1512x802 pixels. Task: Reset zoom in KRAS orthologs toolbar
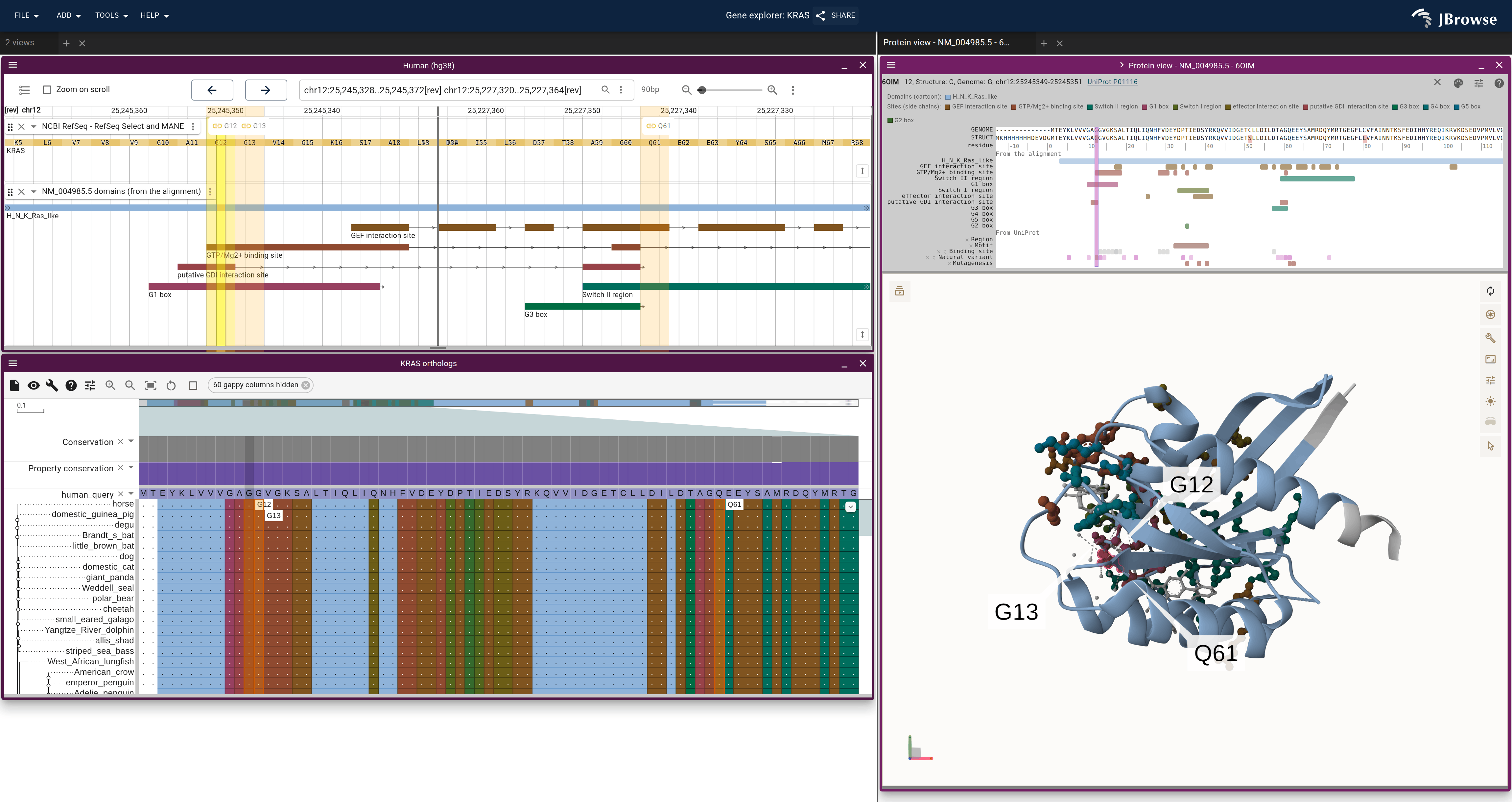[171, 385]
